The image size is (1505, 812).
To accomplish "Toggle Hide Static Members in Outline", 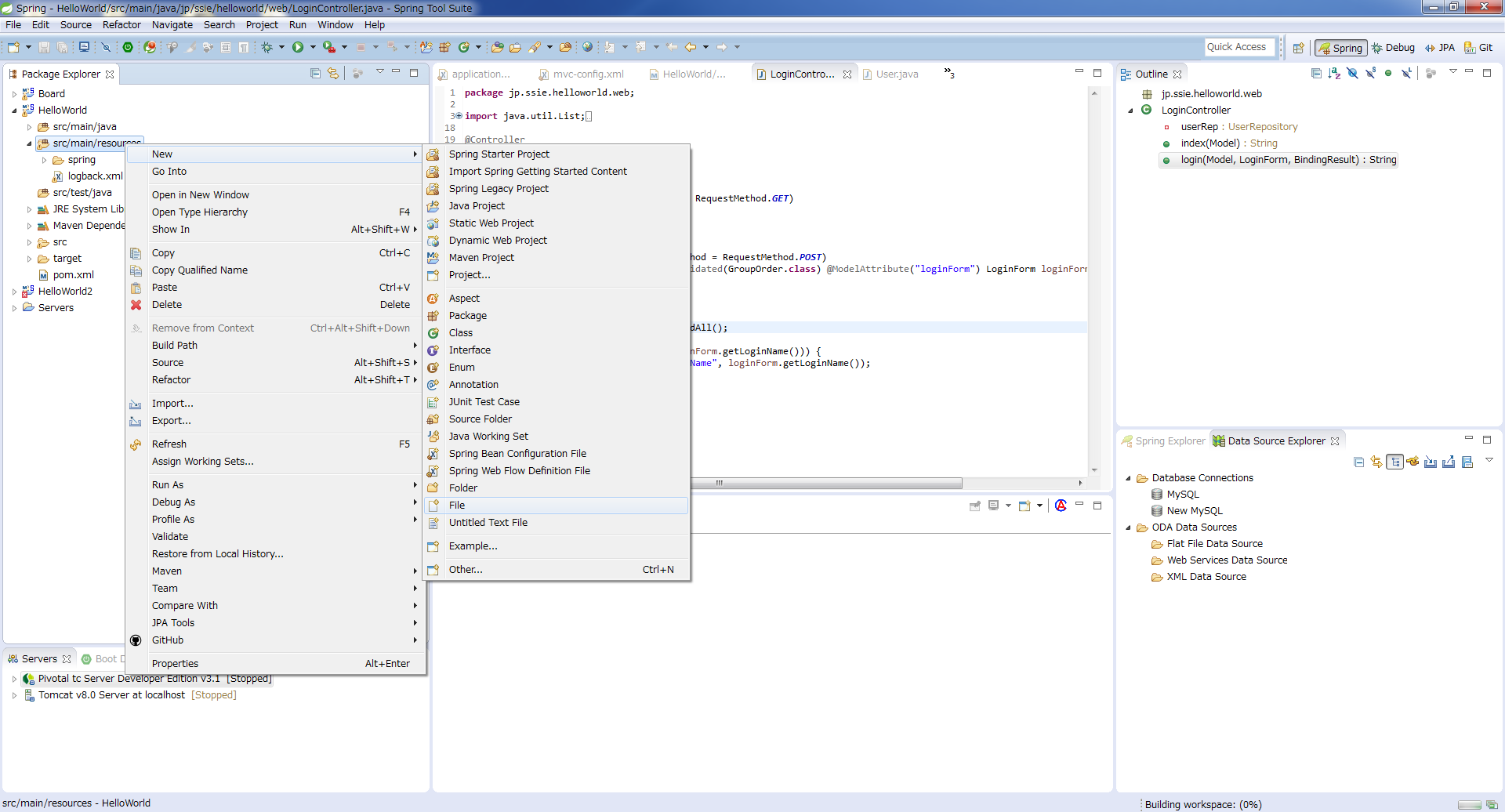I will click(1370, 74).
